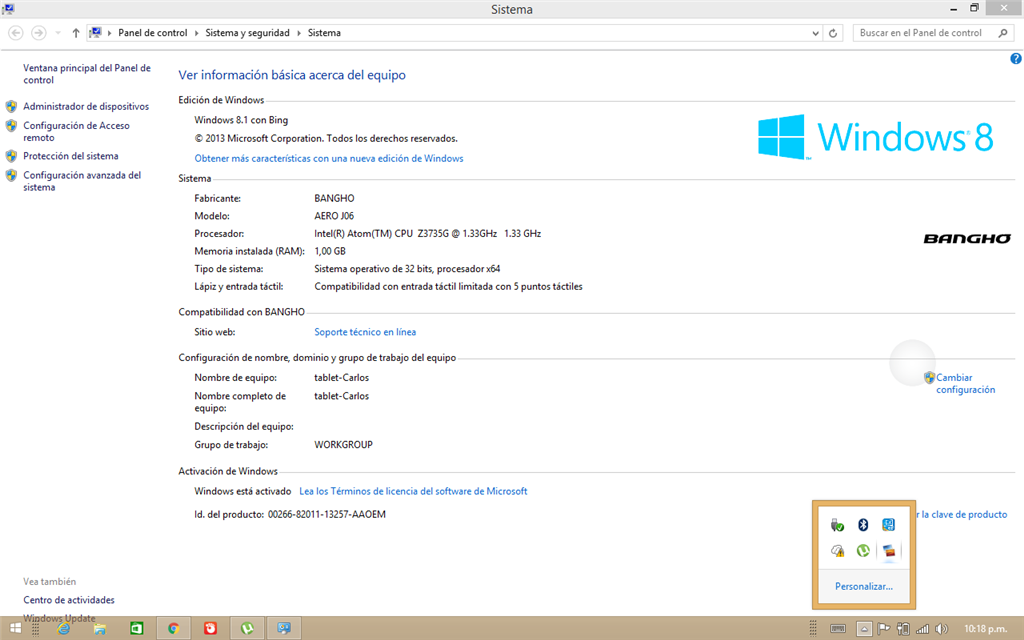Switch to Google Chrome on the taskbar
This screenshot has height=640, width=1024.
coord(173,628)
